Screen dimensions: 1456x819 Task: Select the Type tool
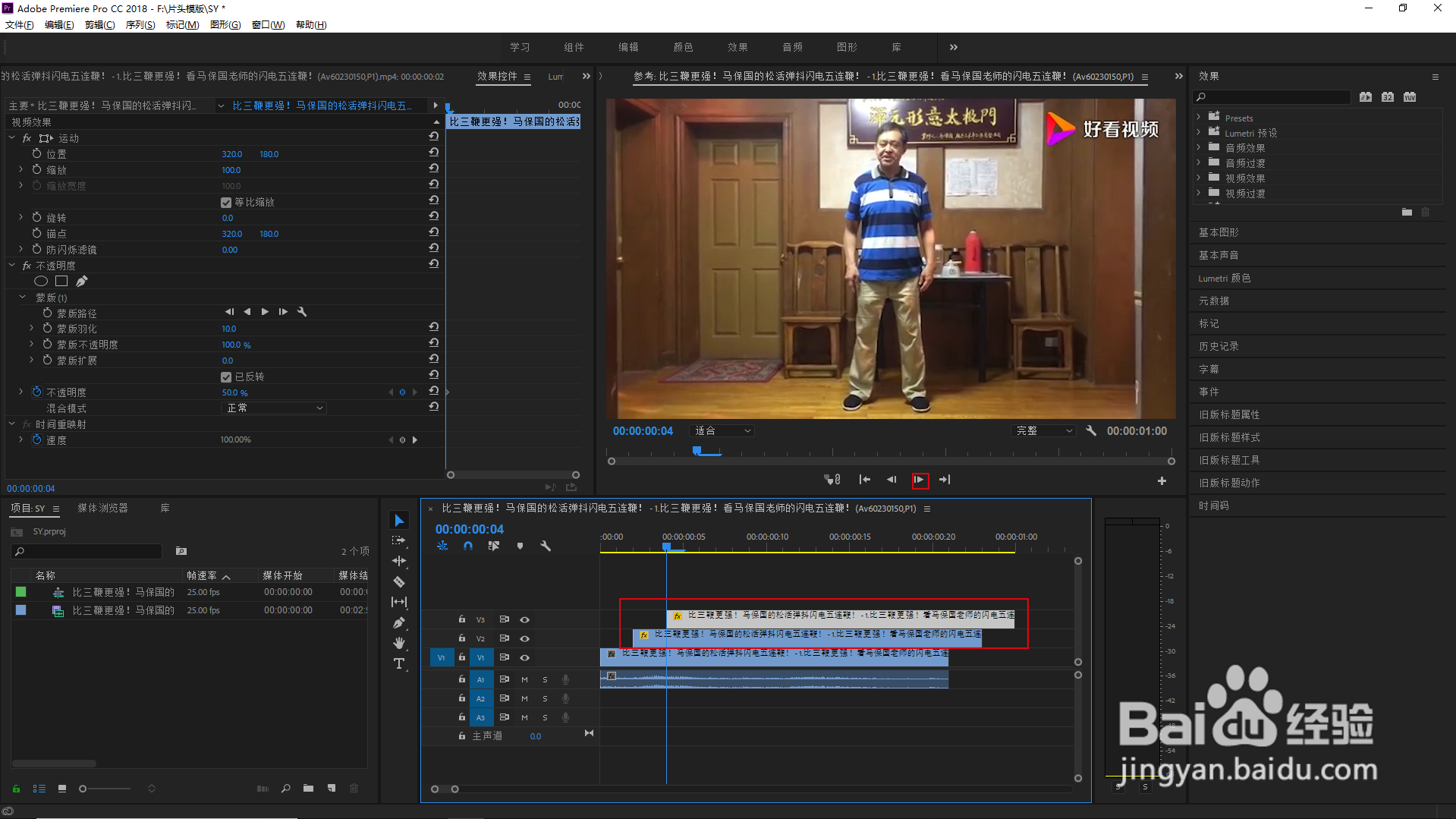(x=399, y=663)
